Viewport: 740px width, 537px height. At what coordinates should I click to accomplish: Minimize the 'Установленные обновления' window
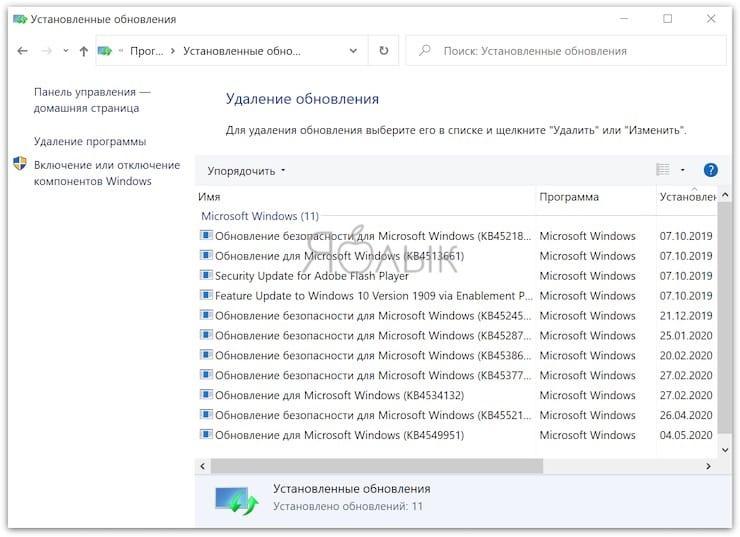pos(624,19)
